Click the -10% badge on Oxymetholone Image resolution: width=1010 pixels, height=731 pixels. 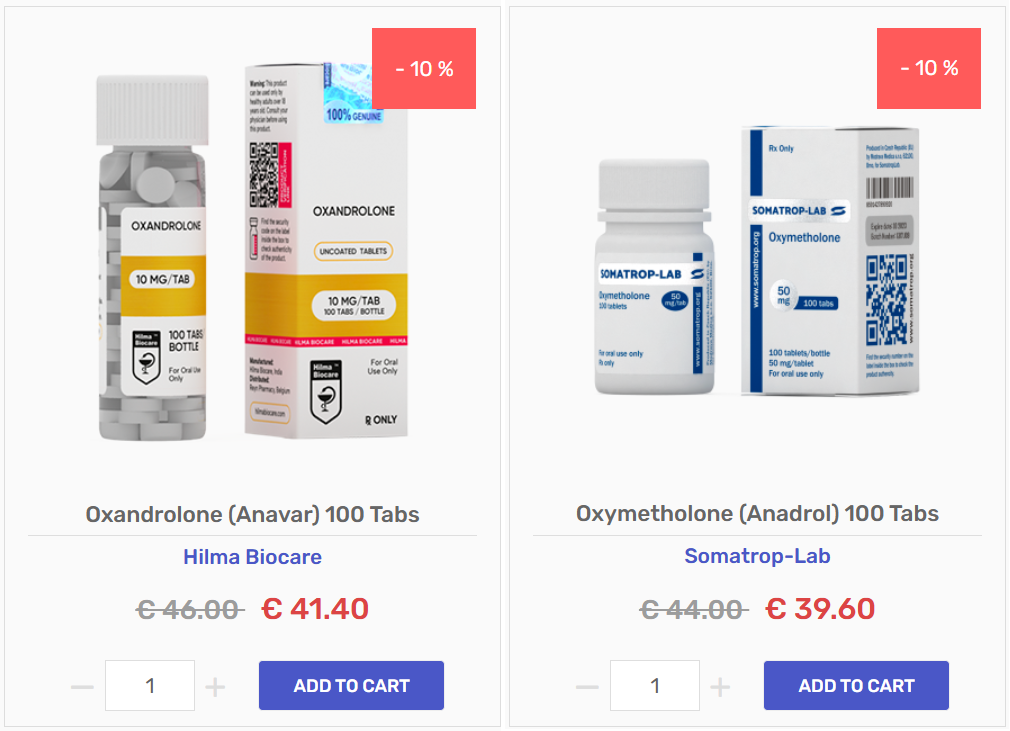click(x=929, y=68)
